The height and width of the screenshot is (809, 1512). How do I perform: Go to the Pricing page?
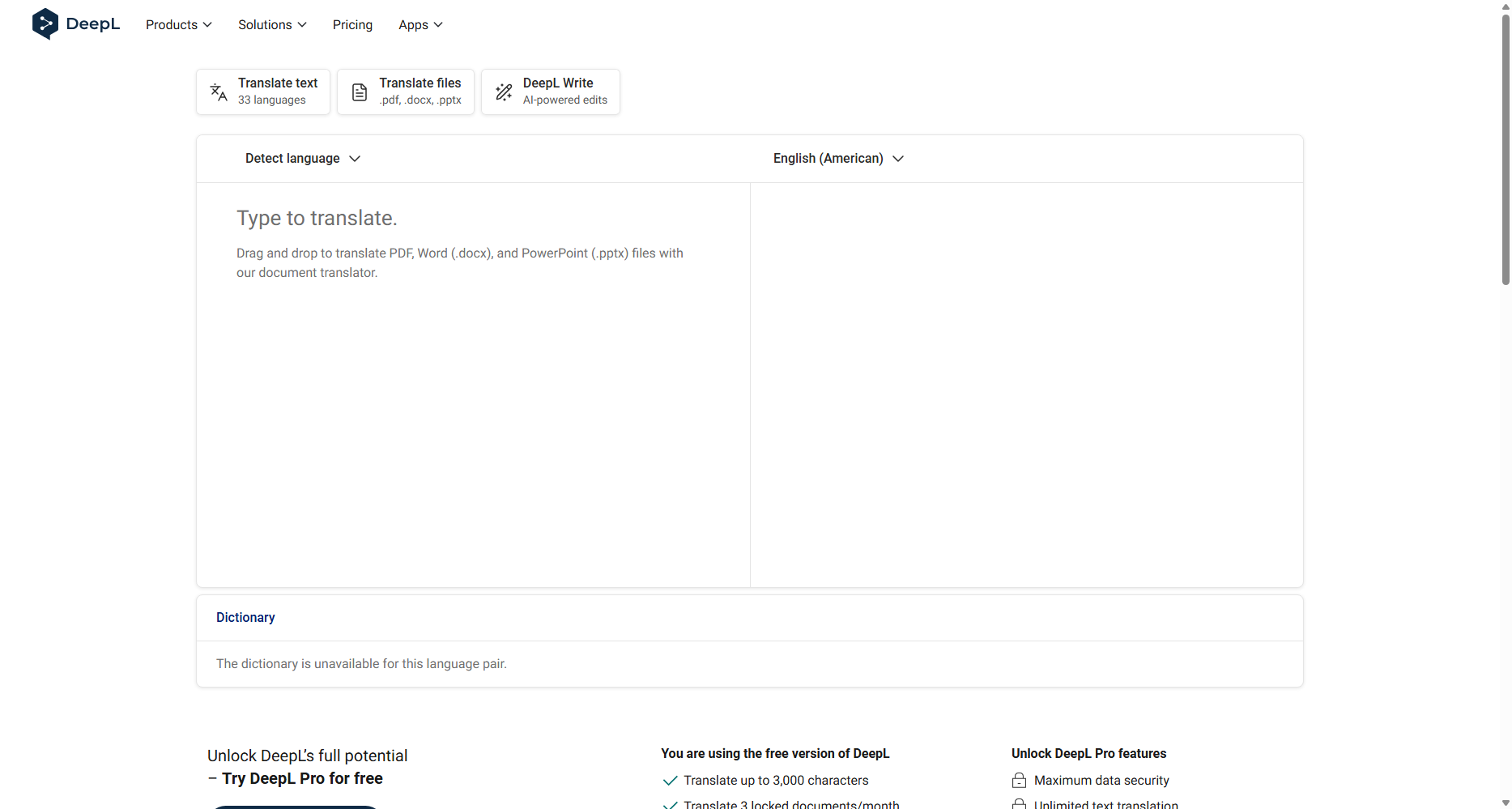tap(352, 24)
